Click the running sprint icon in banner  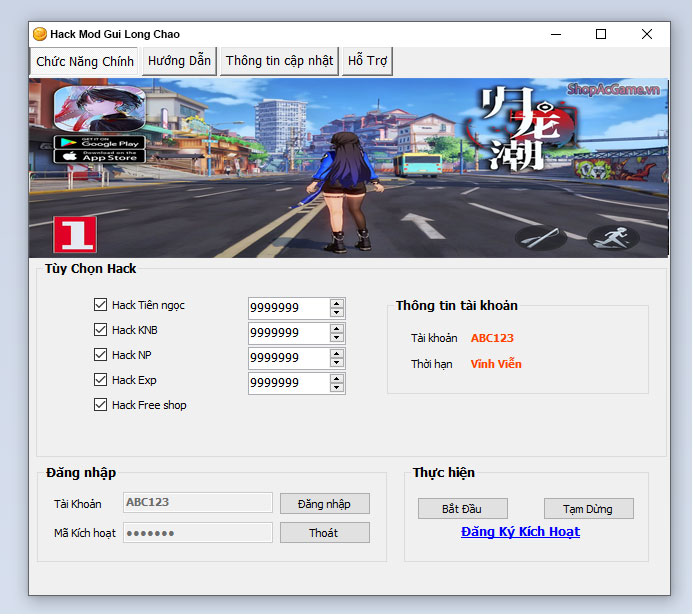(613, 238)
